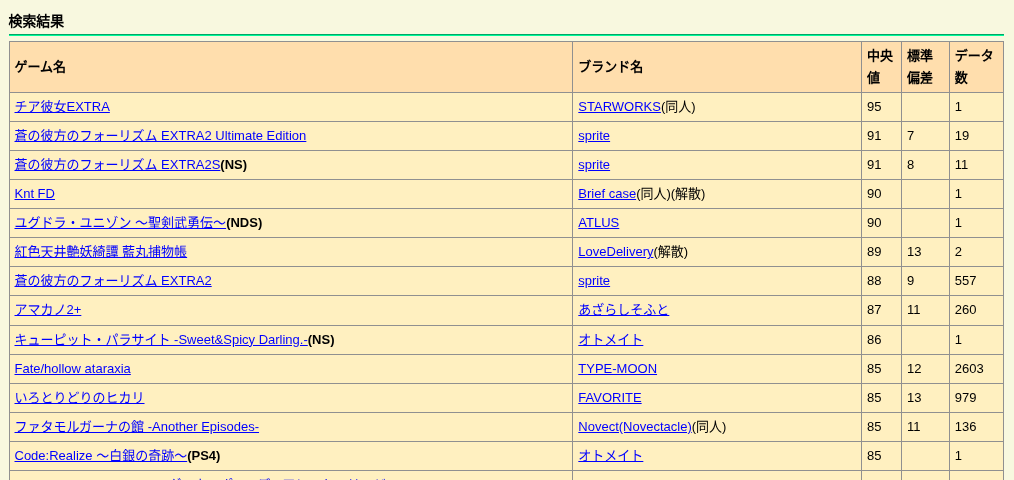Open the FAVORITE brand link
This screenshot has height=480, width=1014.
609,398
